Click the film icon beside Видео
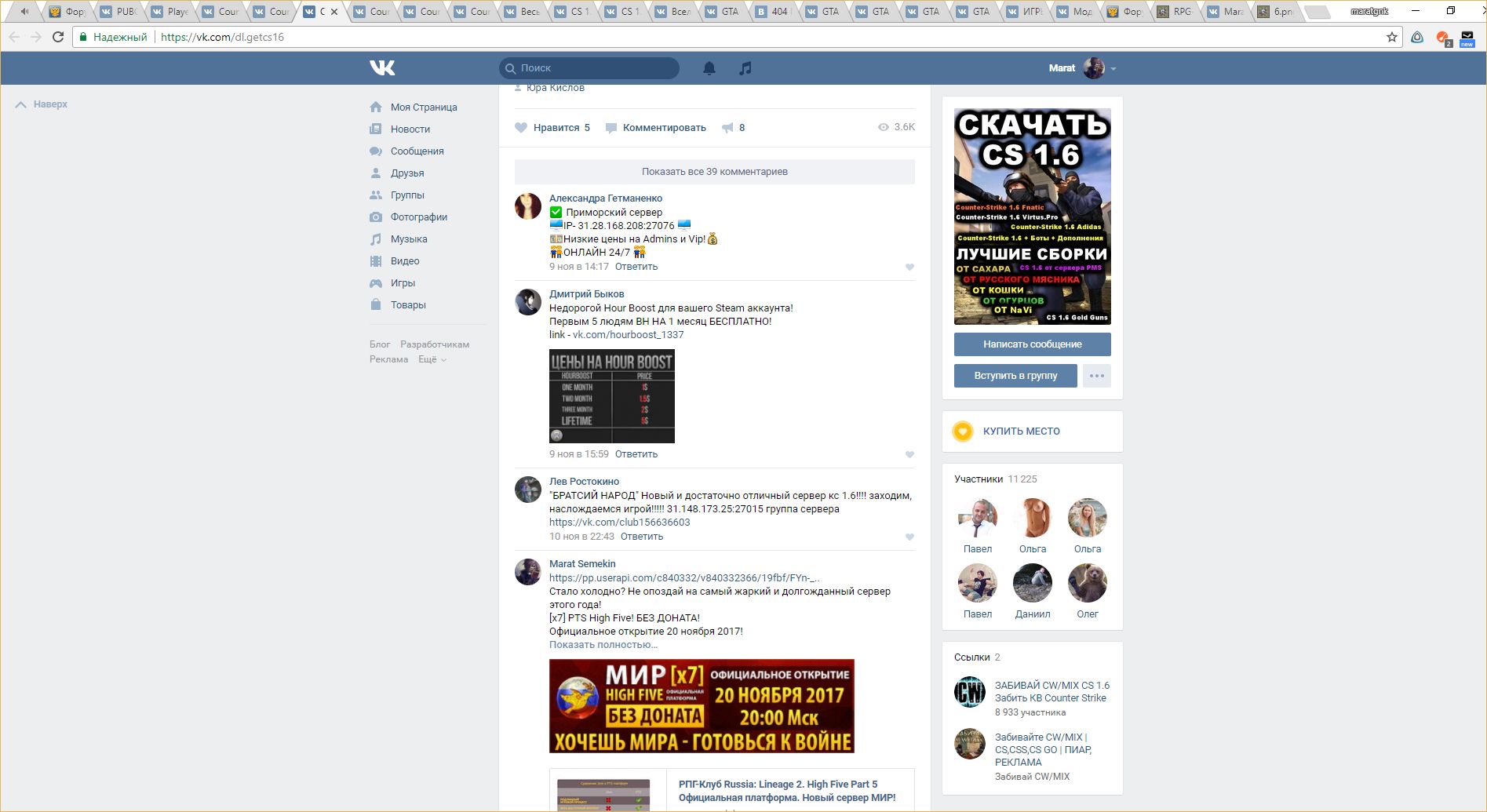Image resolution: width=1487 pixels, height=812 pixels. pos(376,260)
